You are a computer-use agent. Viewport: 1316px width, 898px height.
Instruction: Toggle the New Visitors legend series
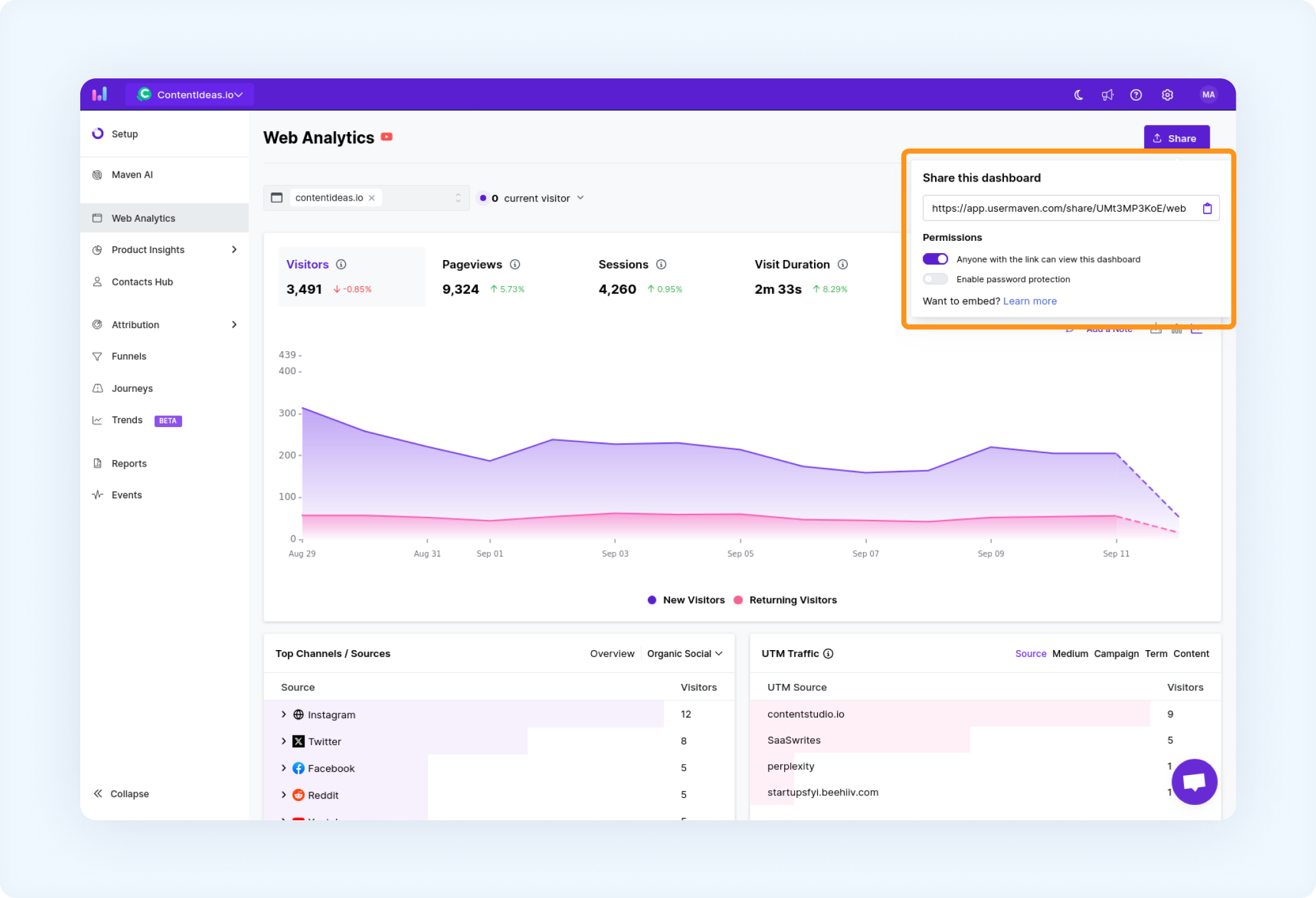pyautogui.click(x=686, y=600)
